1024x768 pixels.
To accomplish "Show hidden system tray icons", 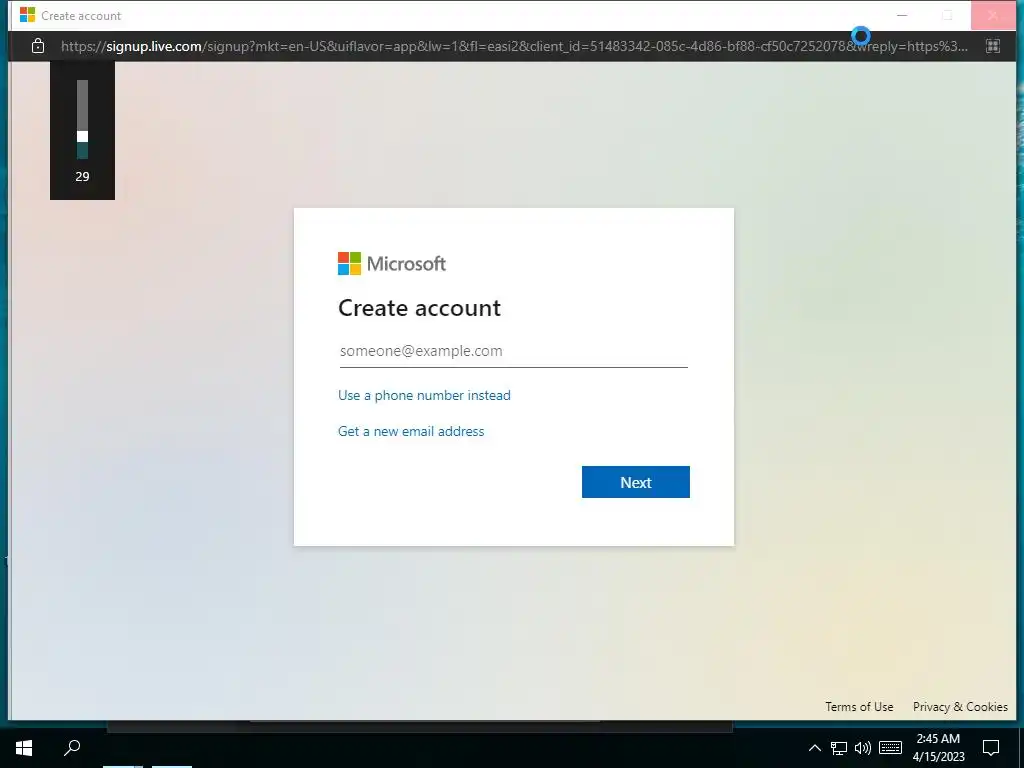I will point(814,748).
